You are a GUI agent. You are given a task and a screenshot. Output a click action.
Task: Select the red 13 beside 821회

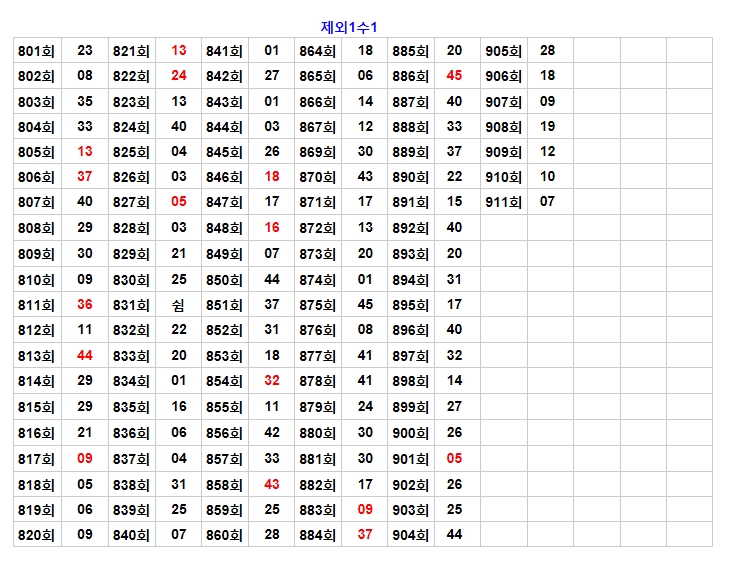pyautogui.click(x=178, y=51)
